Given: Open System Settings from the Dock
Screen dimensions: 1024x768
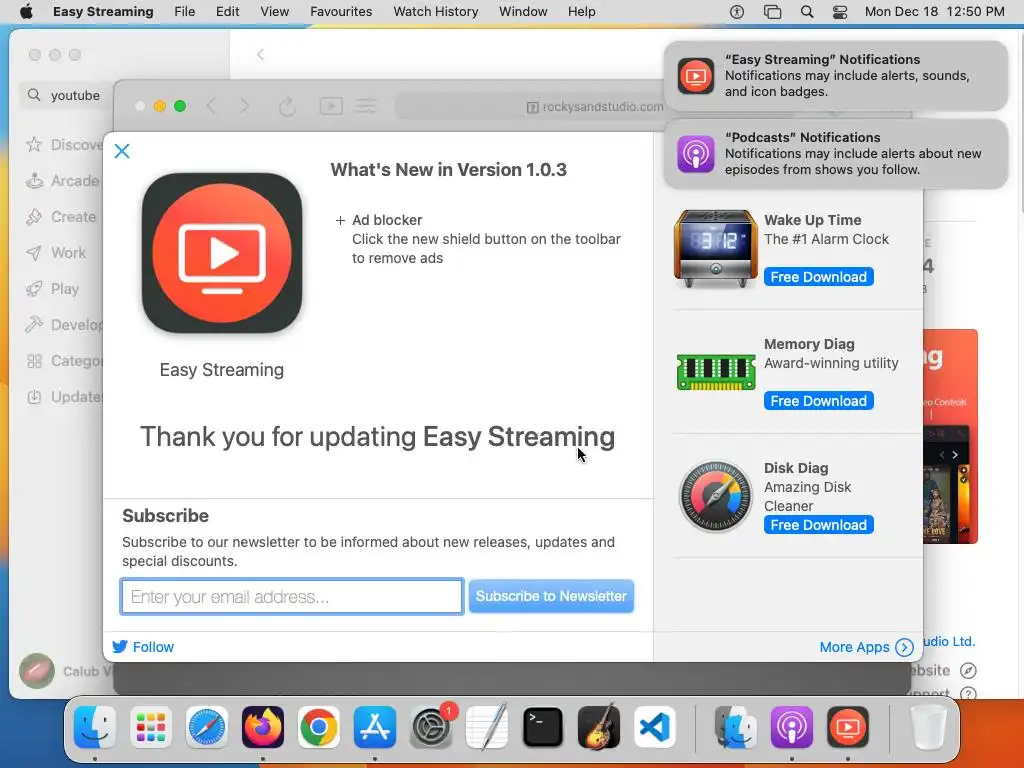Looking at the screenshot, I should (431, 727).
